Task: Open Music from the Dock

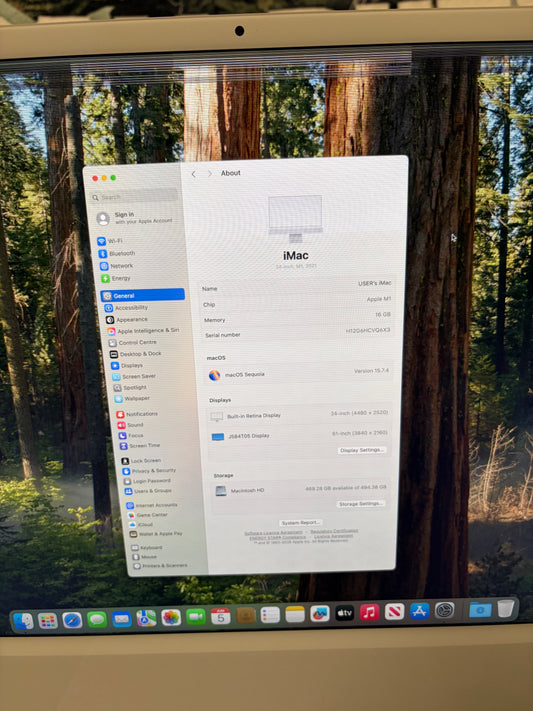Action: click(369, 613)
